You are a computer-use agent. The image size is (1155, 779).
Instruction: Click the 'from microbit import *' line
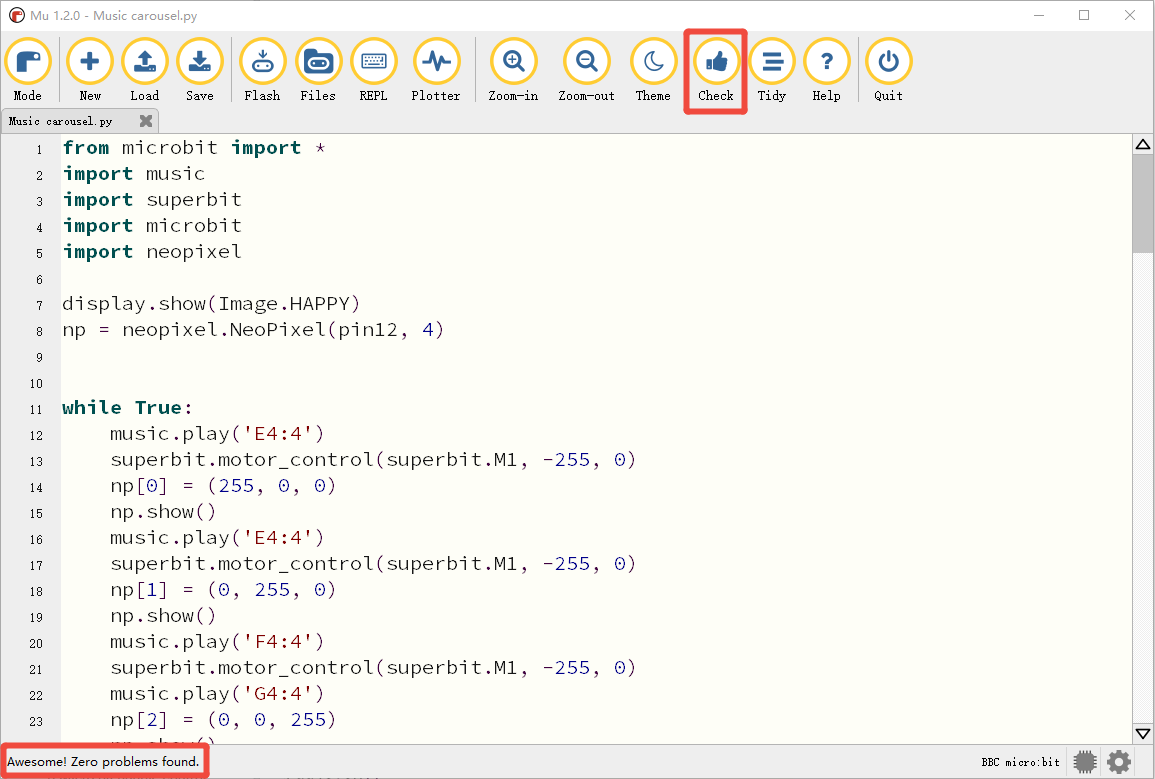(x=194, y=148)
